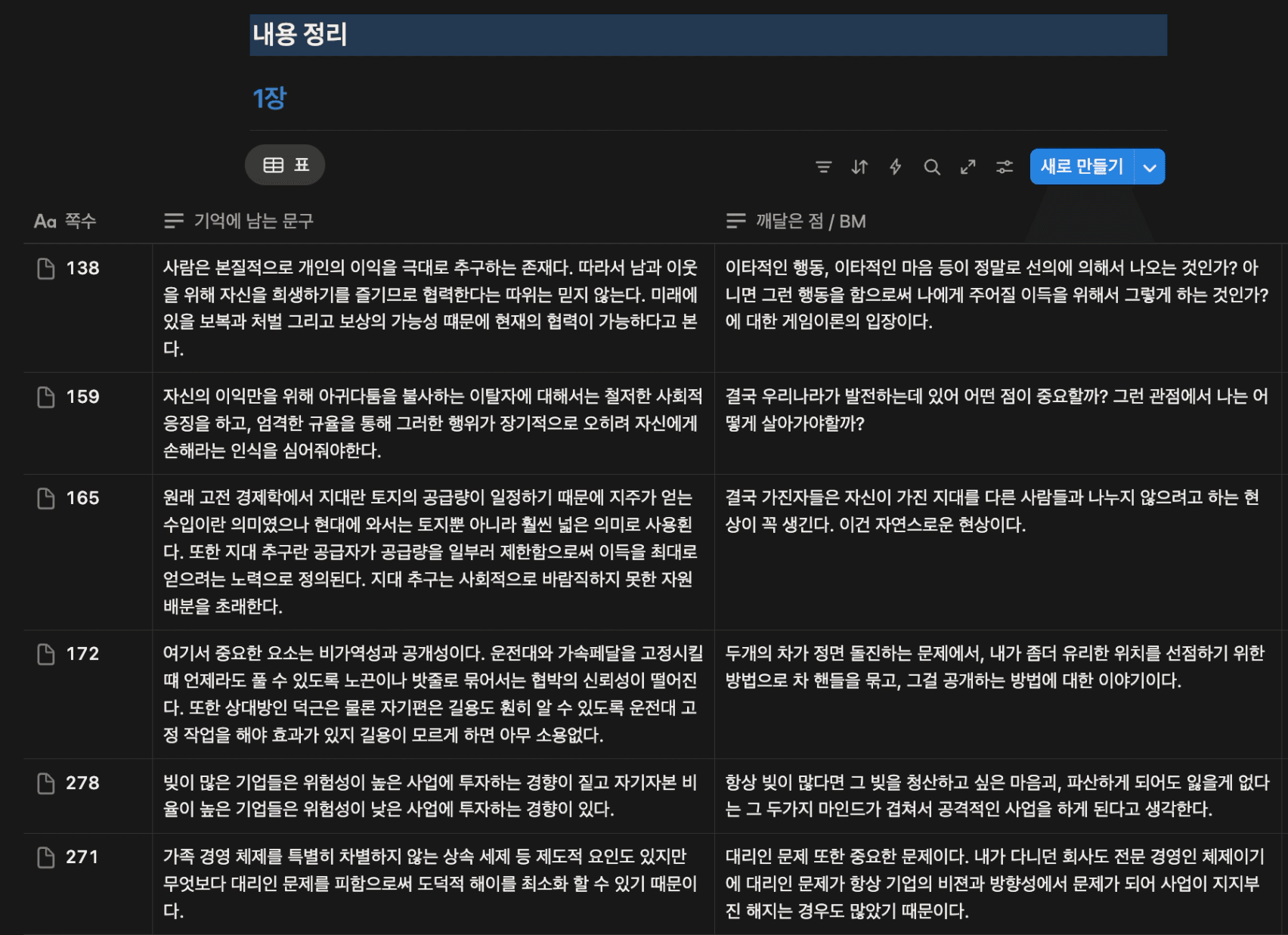Click the 새로 만들기 button
The image size is (1288, 935).
[x=1082, y=167]
